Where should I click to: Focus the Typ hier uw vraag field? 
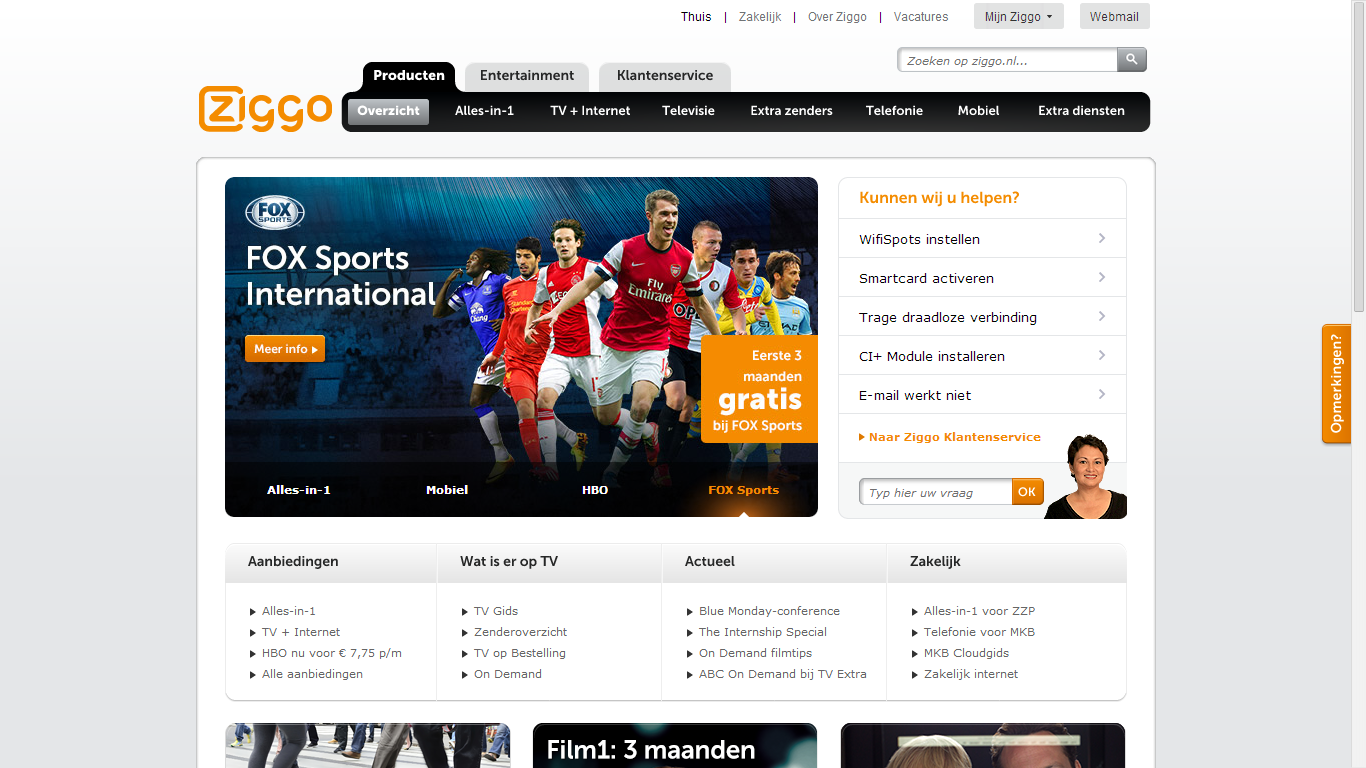(x=935, y=492)
